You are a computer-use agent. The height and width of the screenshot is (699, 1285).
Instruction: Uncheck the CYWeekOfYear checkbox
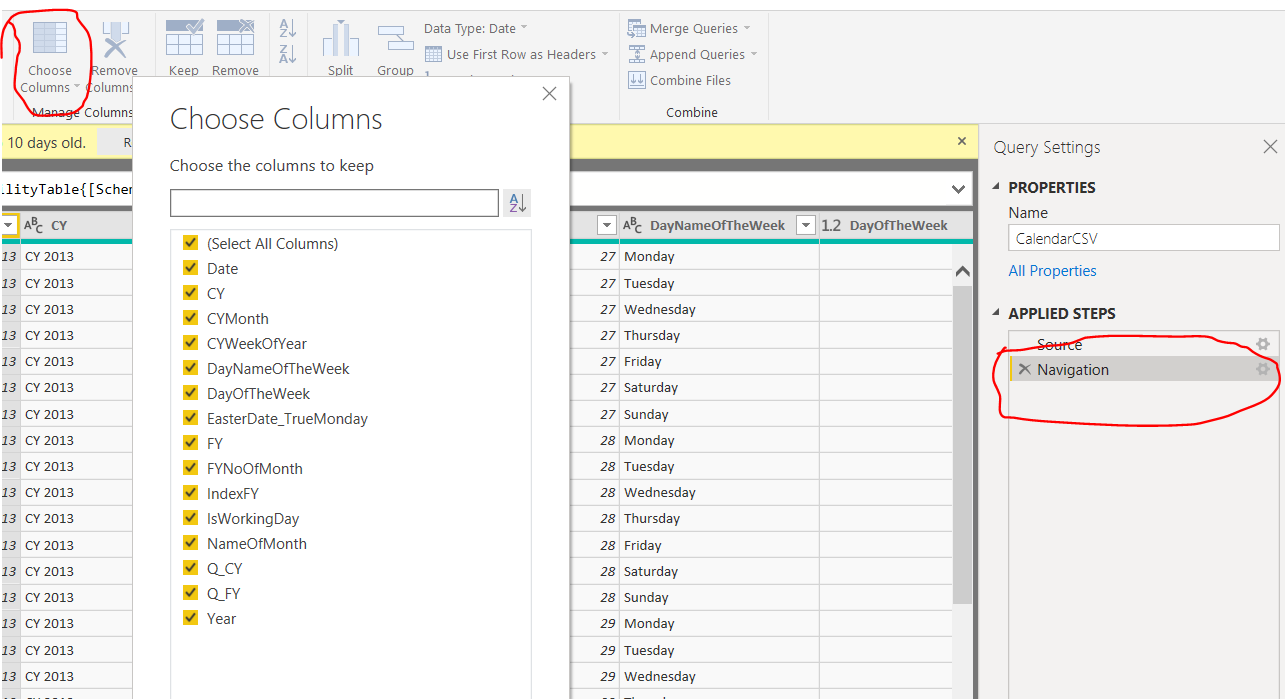[x=190, y=343]
